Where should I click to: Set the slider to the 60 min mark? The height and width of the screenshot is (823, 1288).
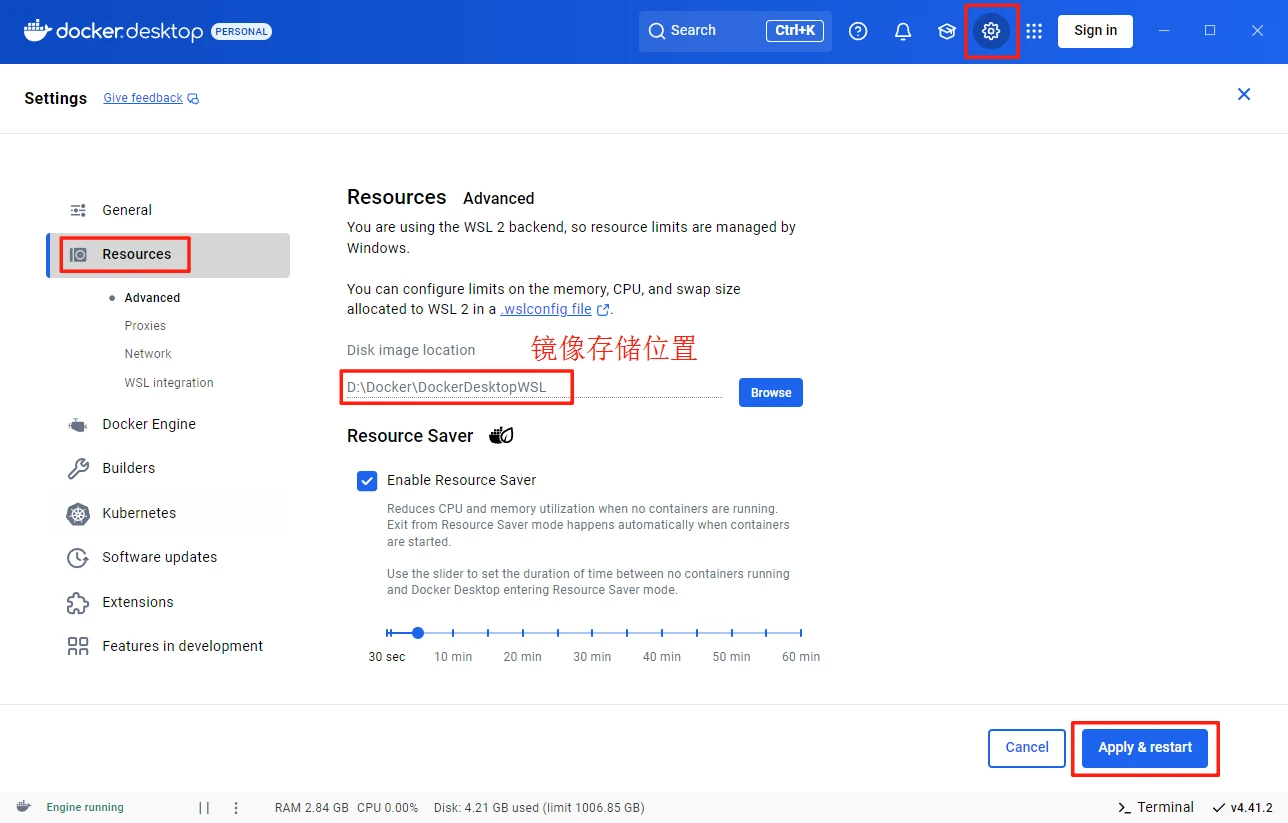pyautogui.click(x=801, y=633)
